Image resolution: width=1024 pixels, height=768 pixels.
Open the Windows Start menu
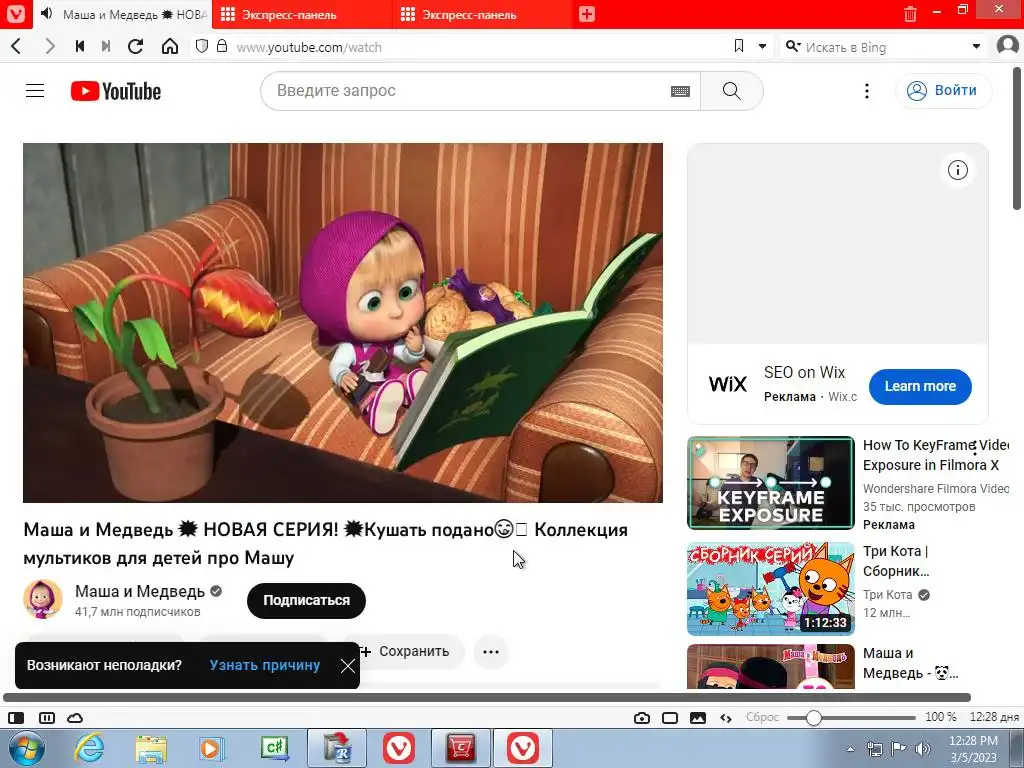click(26, 748)
